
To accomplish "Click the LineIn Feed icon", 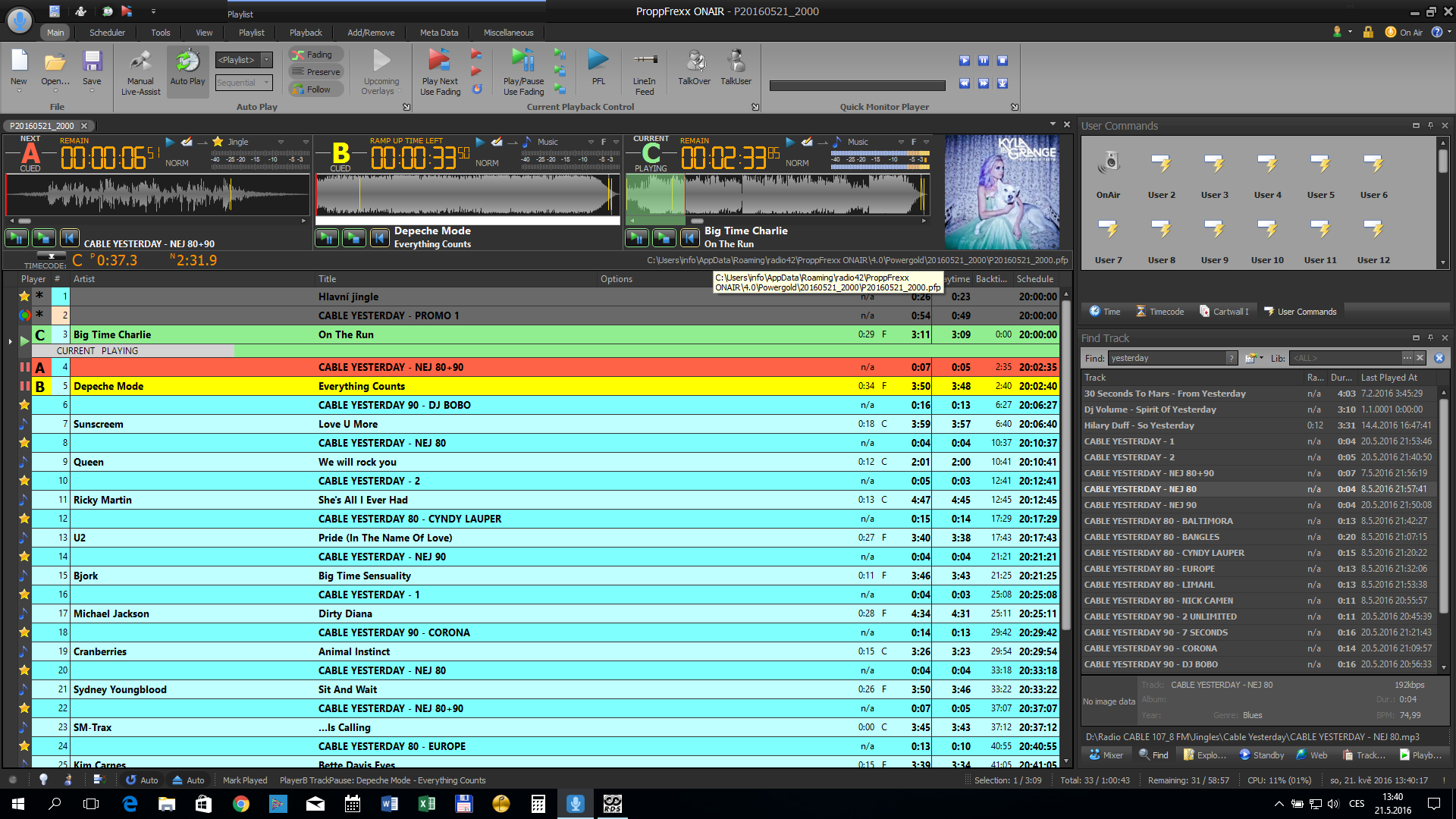I will click(645, 72).
